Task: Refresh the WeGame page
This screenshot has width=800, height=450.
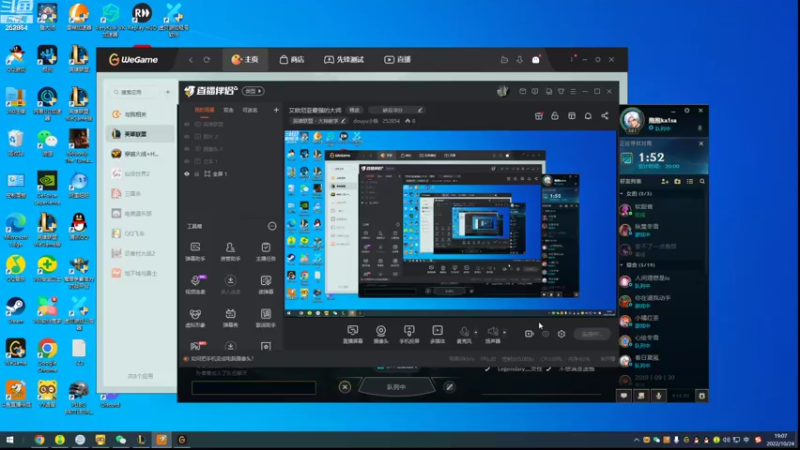Action: [x=207, y=60]
